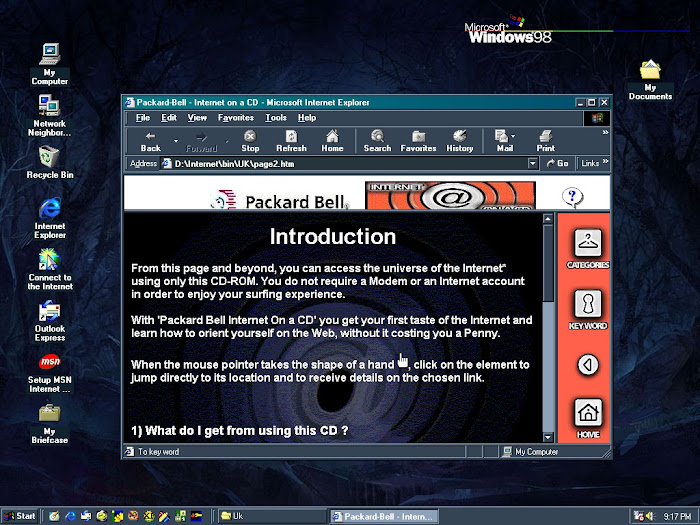The width and height of the screenshot is (700, 525).
Task: Open the Favorites toolbar button
Action: pos(418,141)
